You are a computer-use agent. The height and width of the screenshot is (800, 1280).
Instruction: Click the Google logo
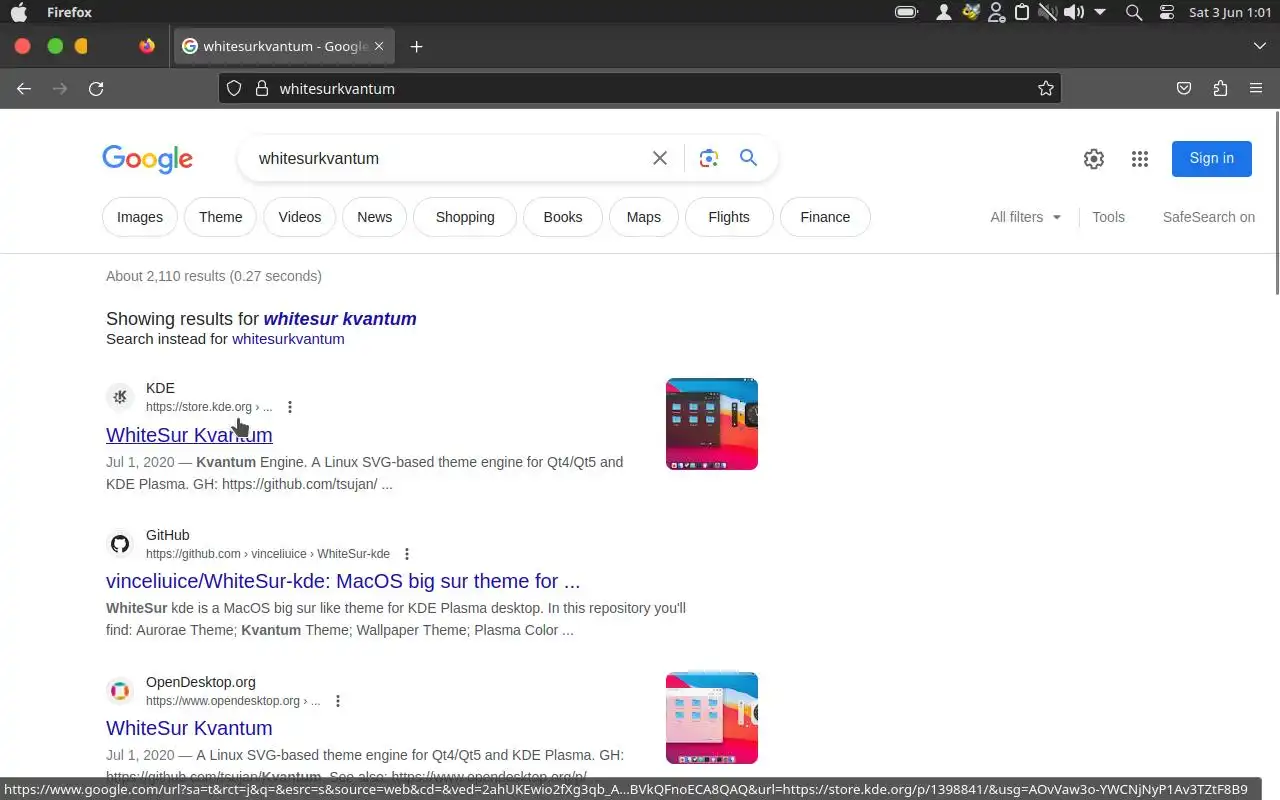(x=147, y=159)
